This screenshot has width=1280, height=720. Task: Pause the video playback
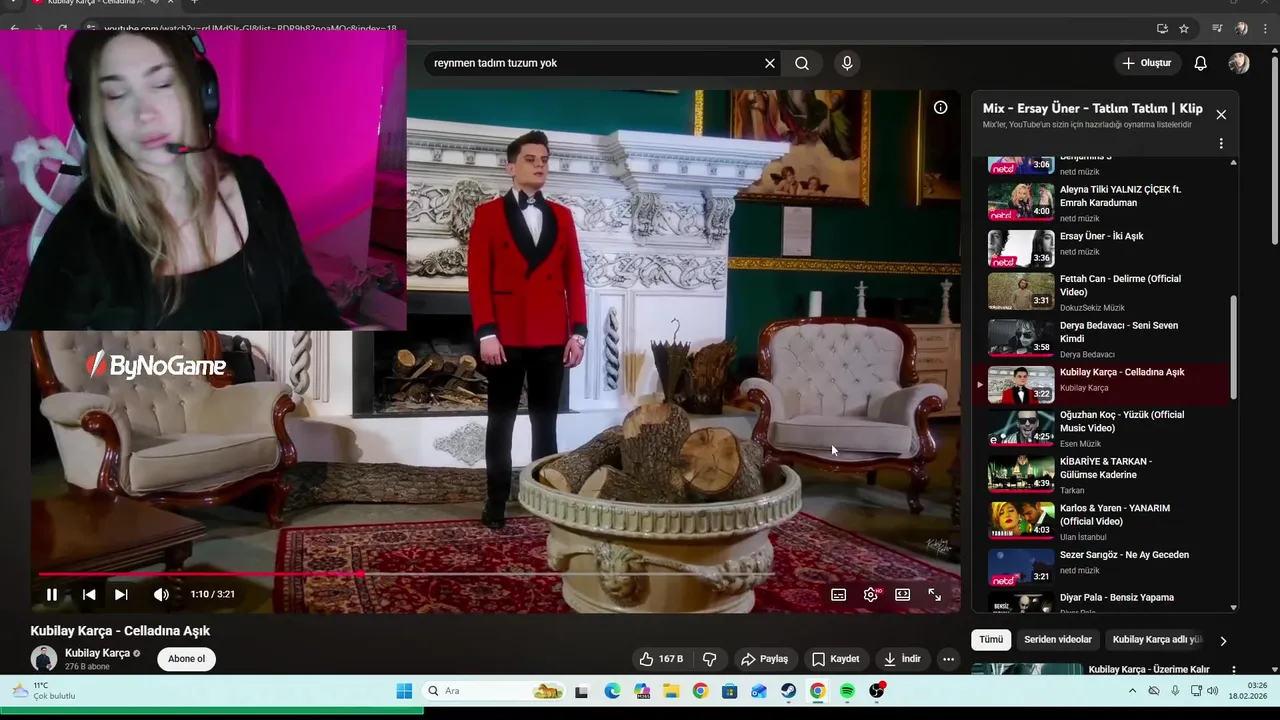[52, 594]
